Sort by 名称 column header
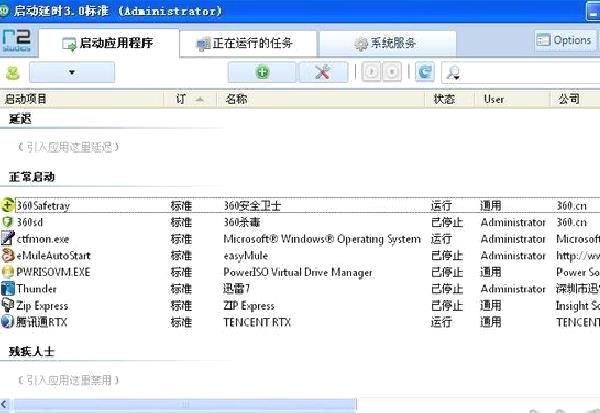The width and height of the screenshot is (600, 413). pyautogui.click(x=321, y=99)
